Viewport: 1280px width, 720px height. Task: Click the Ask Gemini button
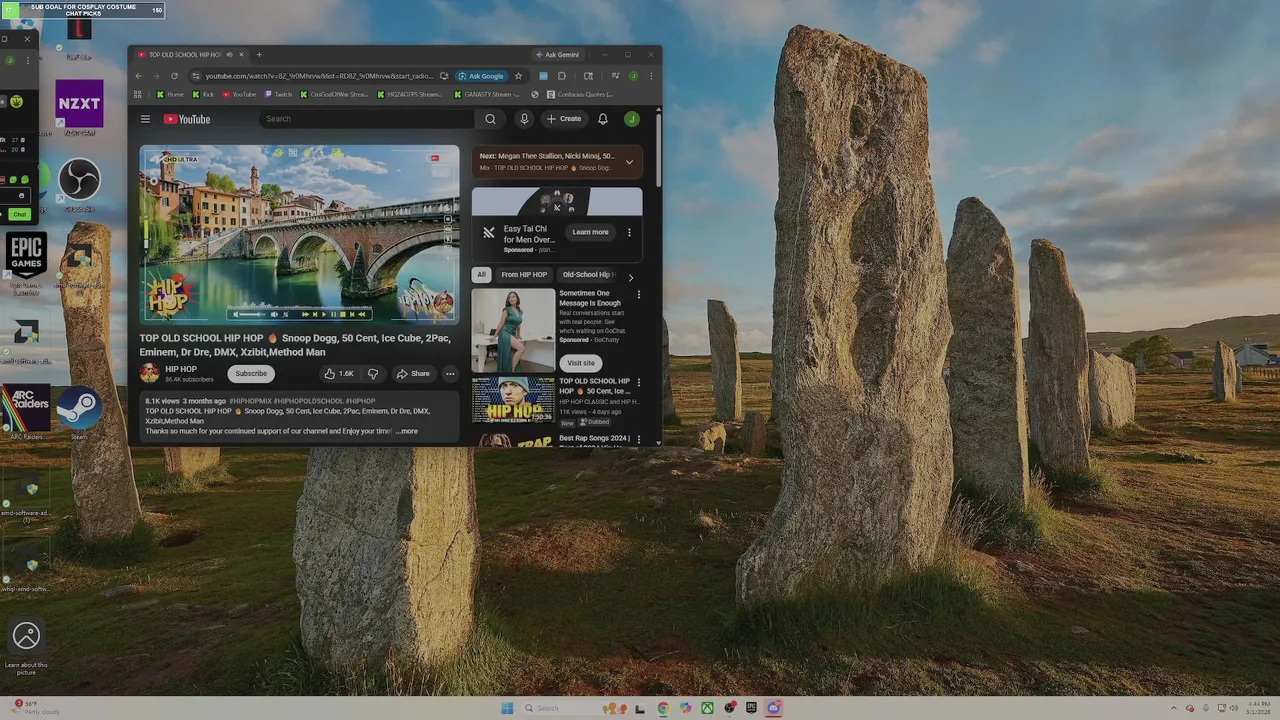point(557,55)
